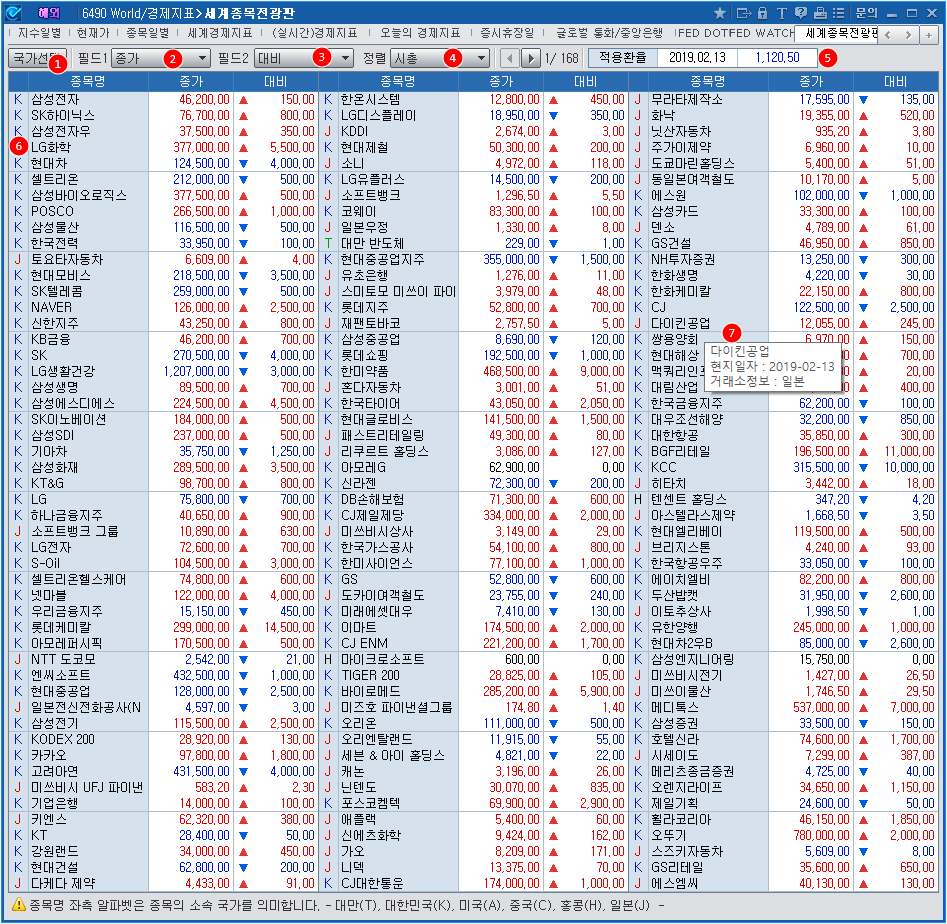Click the 문의 inquiry button
Viewport: 947px width, 924px height.
click(867, 13)
